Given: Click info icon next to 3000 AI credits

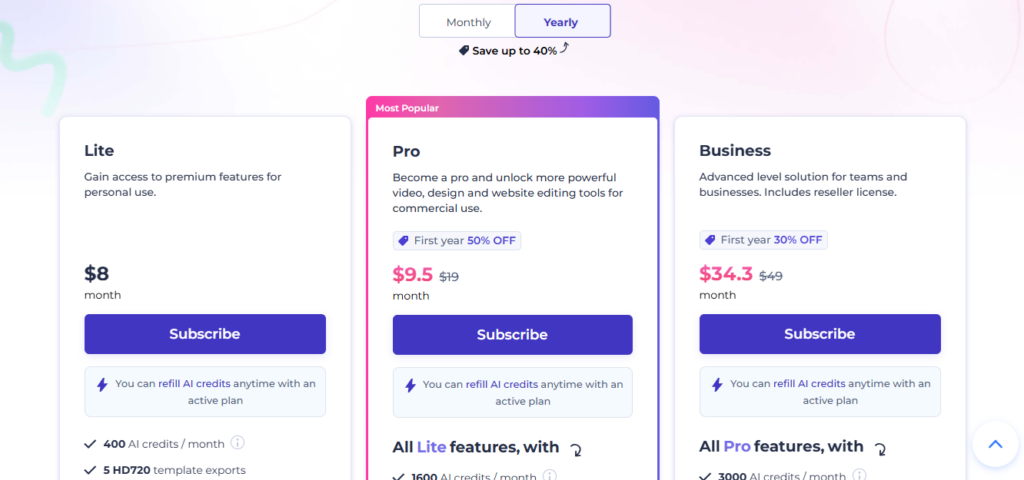Looking at the screenshot, I should pyautogui.click(x=856, y=476).
